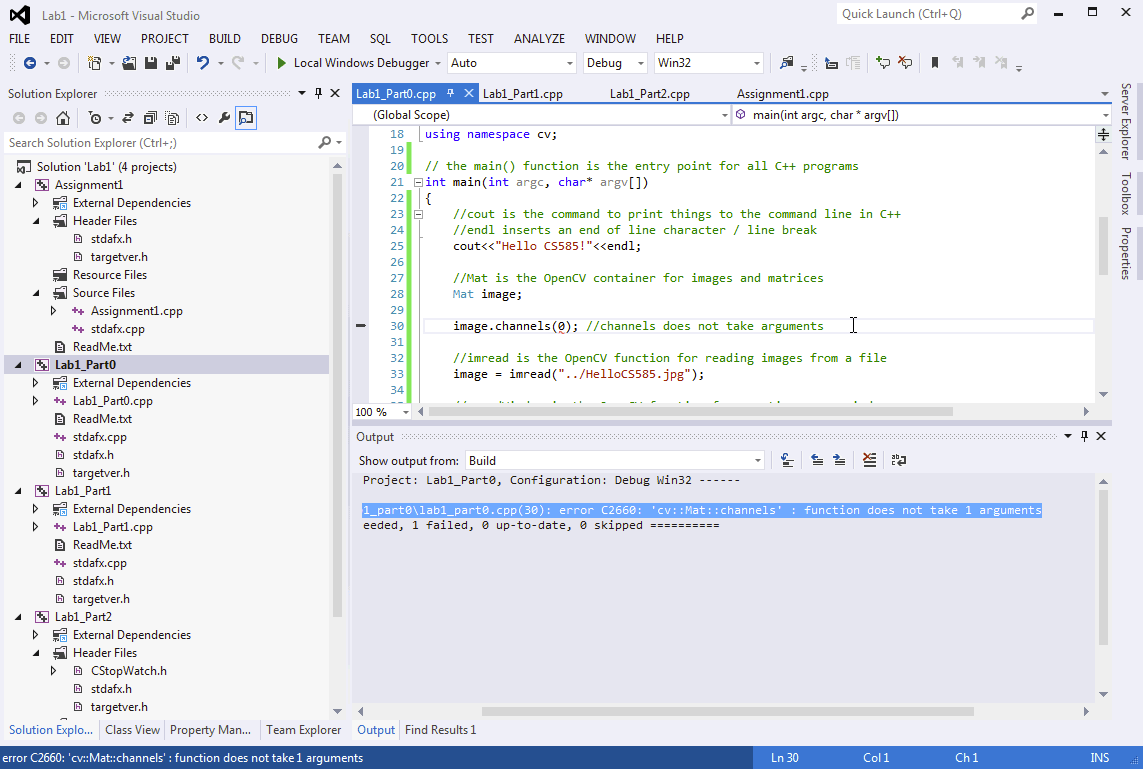This screenshot has height=769, width=1143.
Task: Go to Next Message in the Output pane
Action: 840,459
